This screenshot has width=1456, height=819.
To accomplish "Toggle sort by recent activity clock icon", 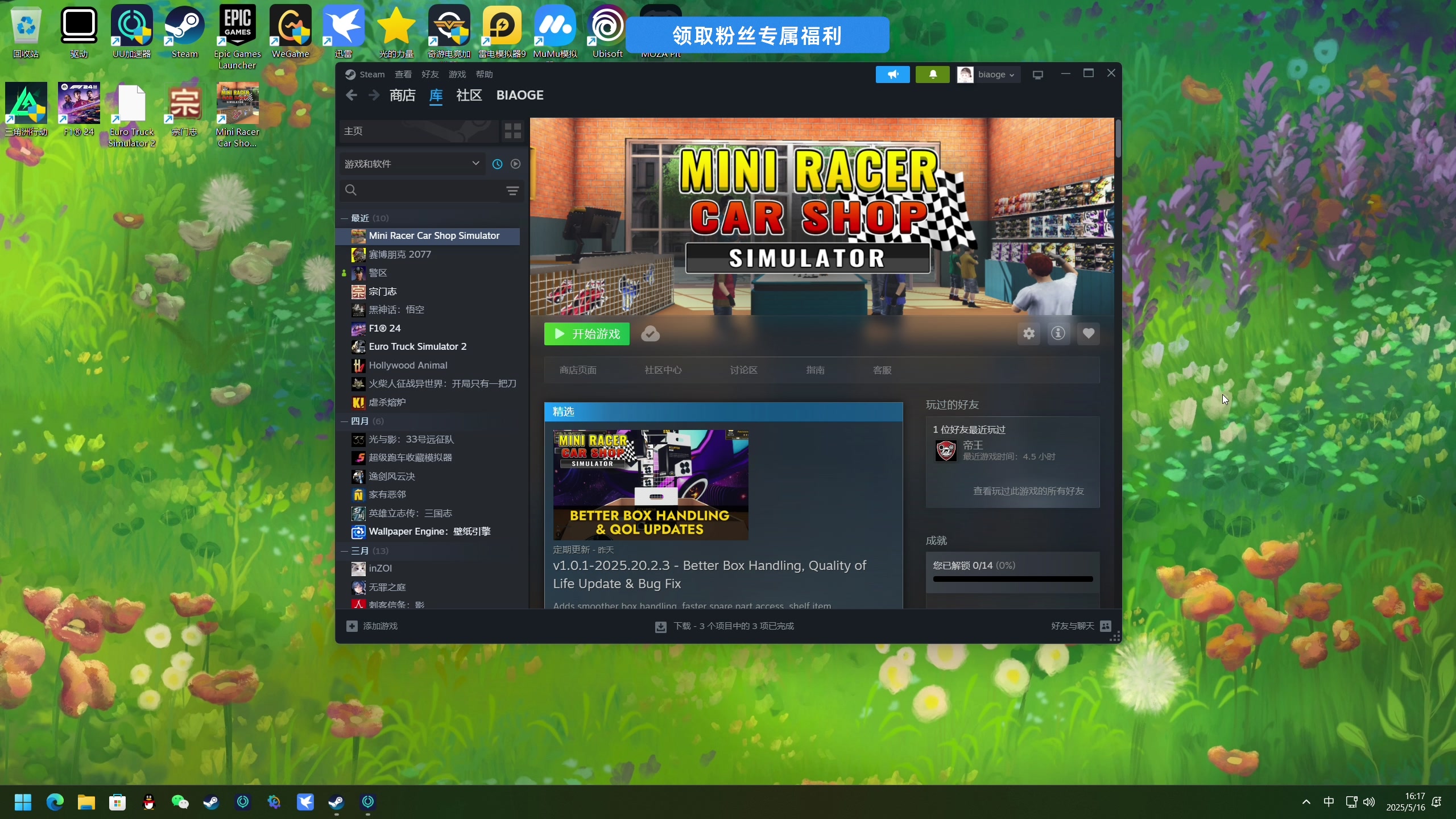I will 497,164.
